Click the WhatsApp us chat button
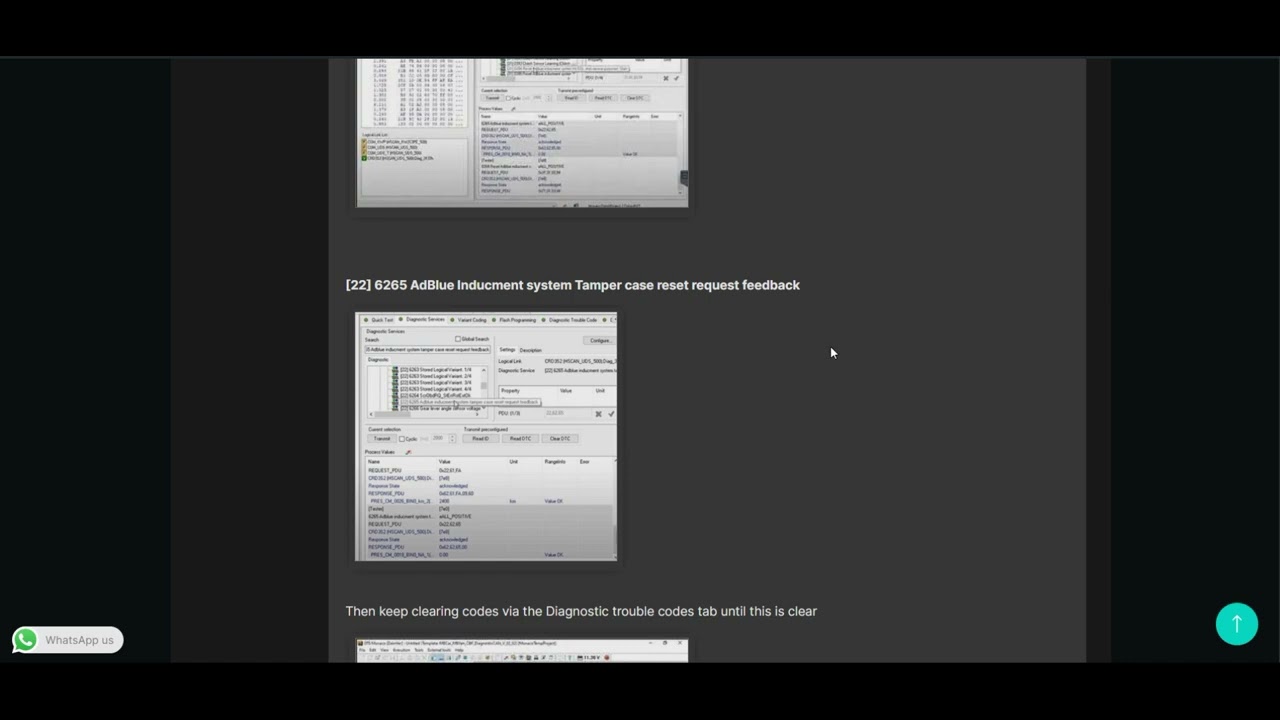 [x=68, y=640]
